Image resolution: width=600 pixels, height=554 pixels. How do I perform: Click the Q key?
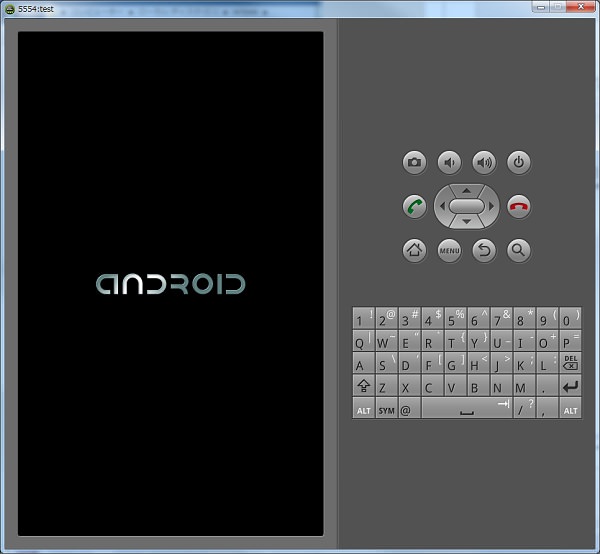coord(364,340)
